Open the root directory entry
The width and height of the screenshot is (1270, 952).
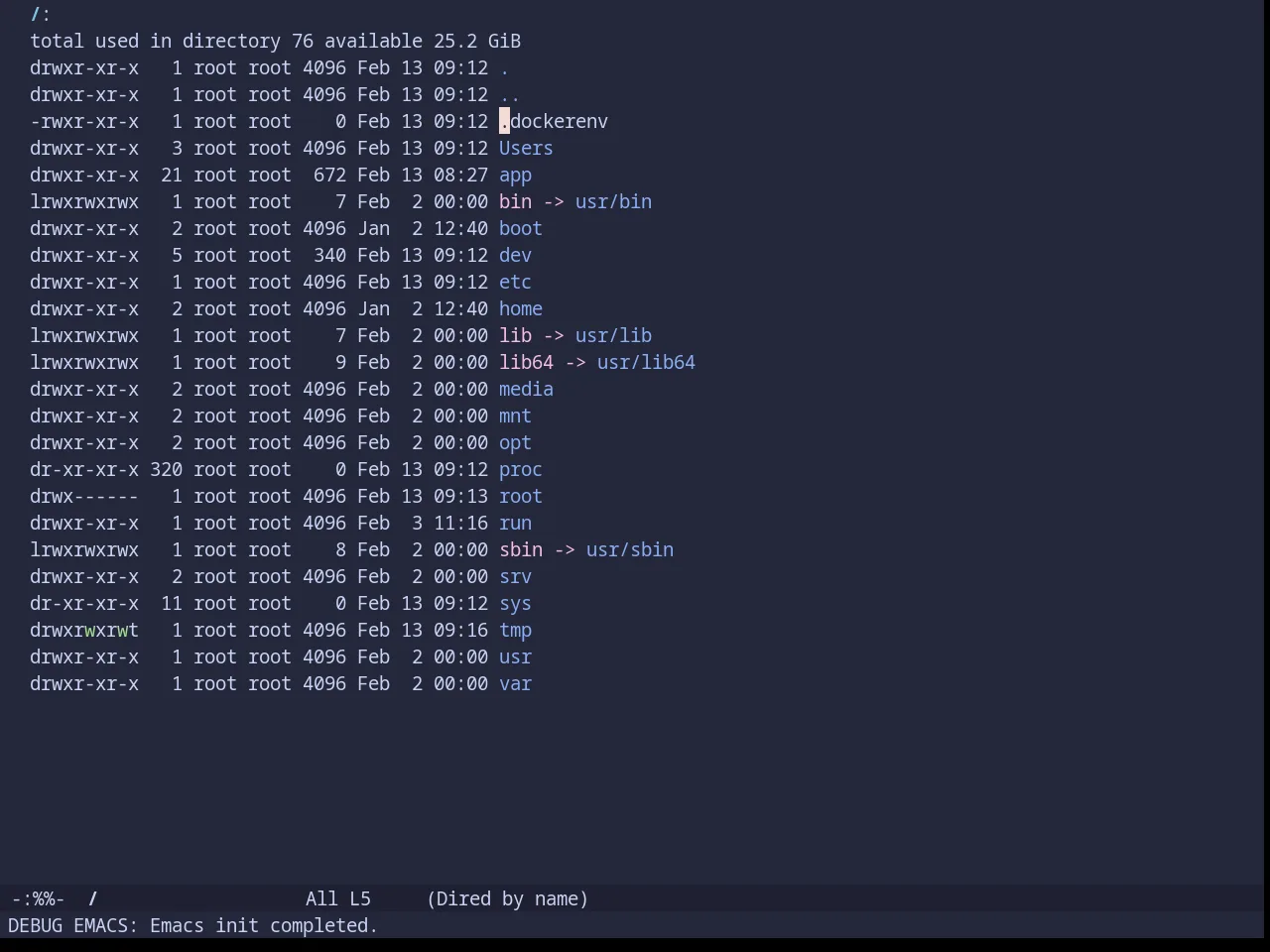point(521,496)
